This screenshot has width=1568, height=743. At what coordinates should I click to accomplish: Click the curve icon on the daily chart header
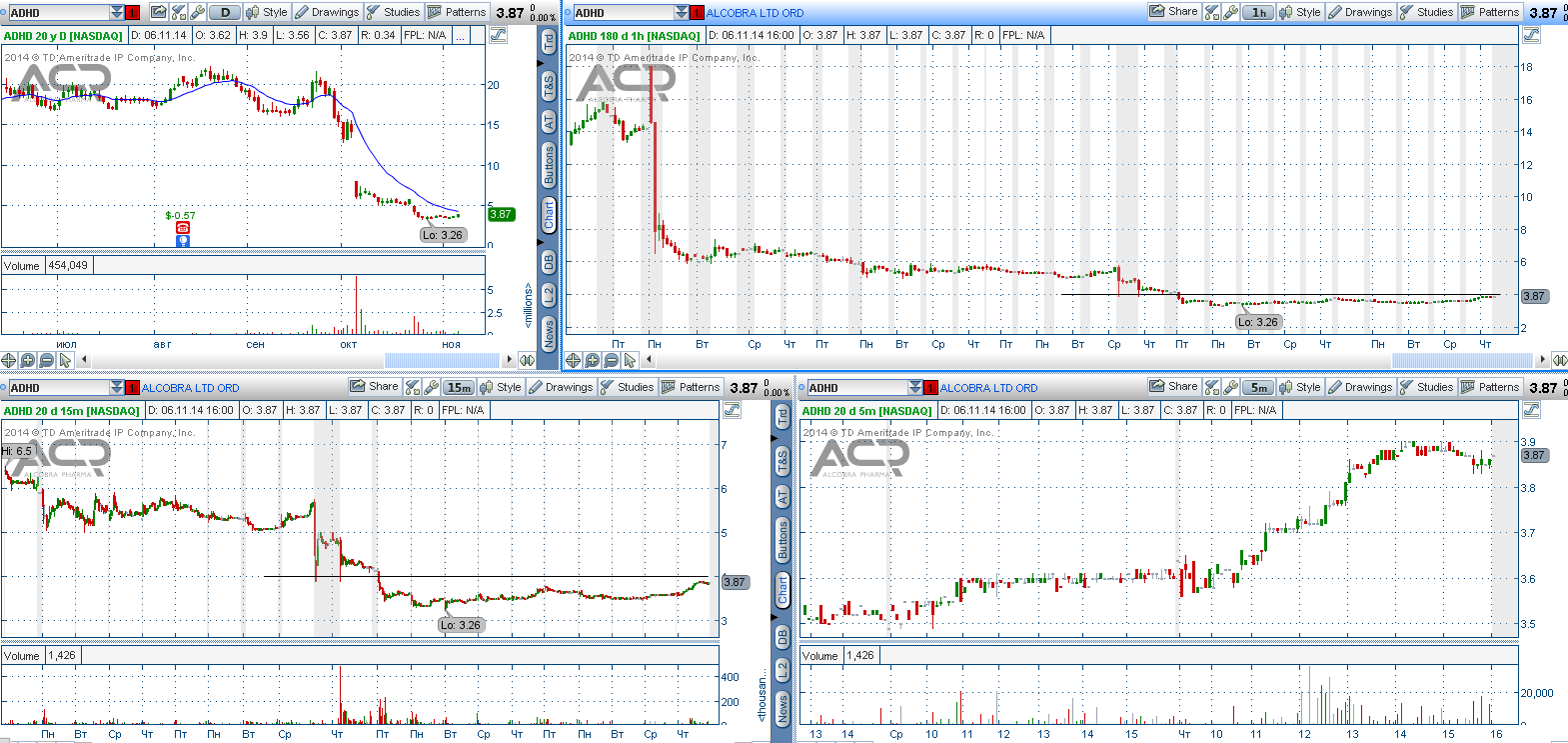(x=498, y=35)
